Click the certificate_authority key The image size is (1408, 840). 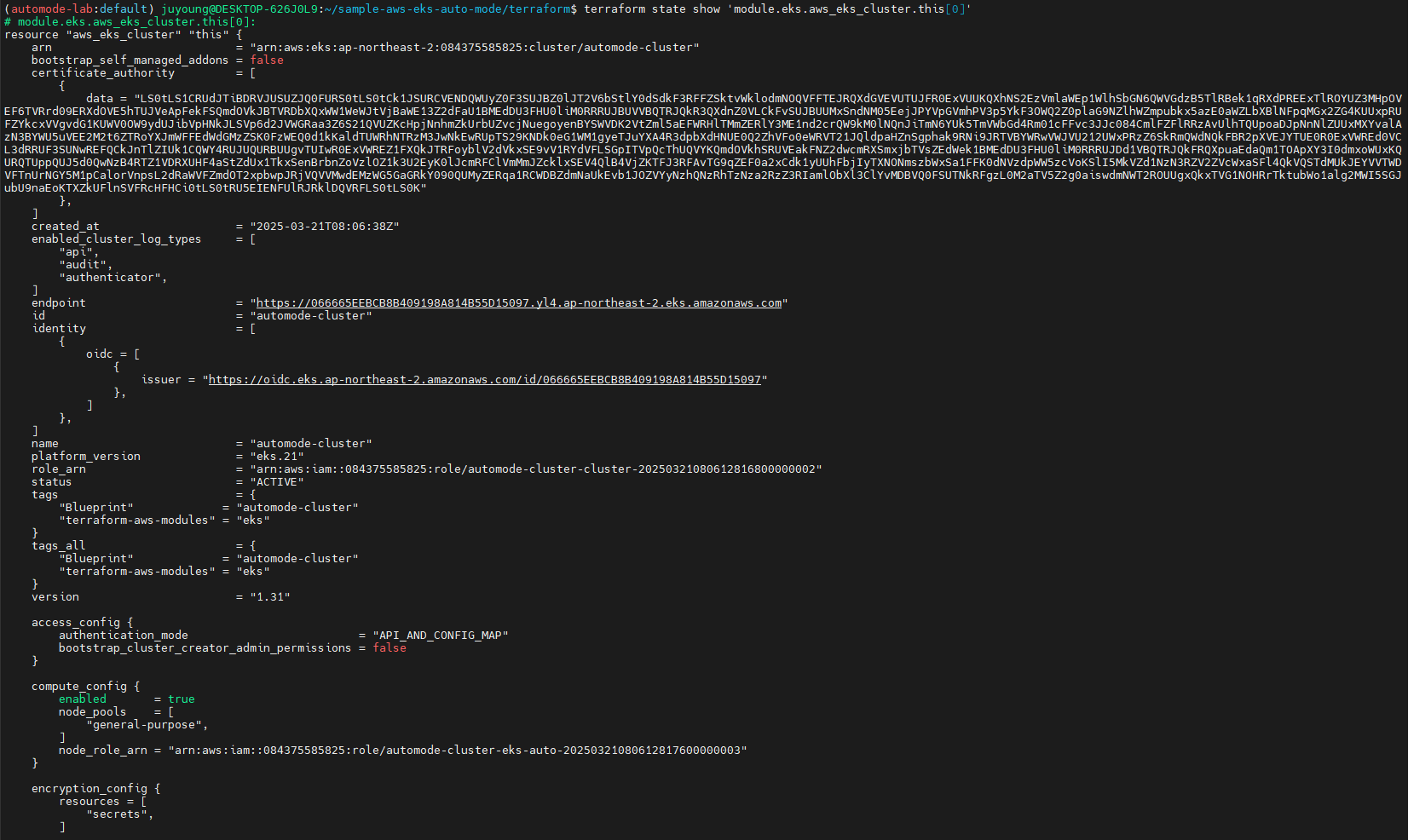click(x=103, y=73)
